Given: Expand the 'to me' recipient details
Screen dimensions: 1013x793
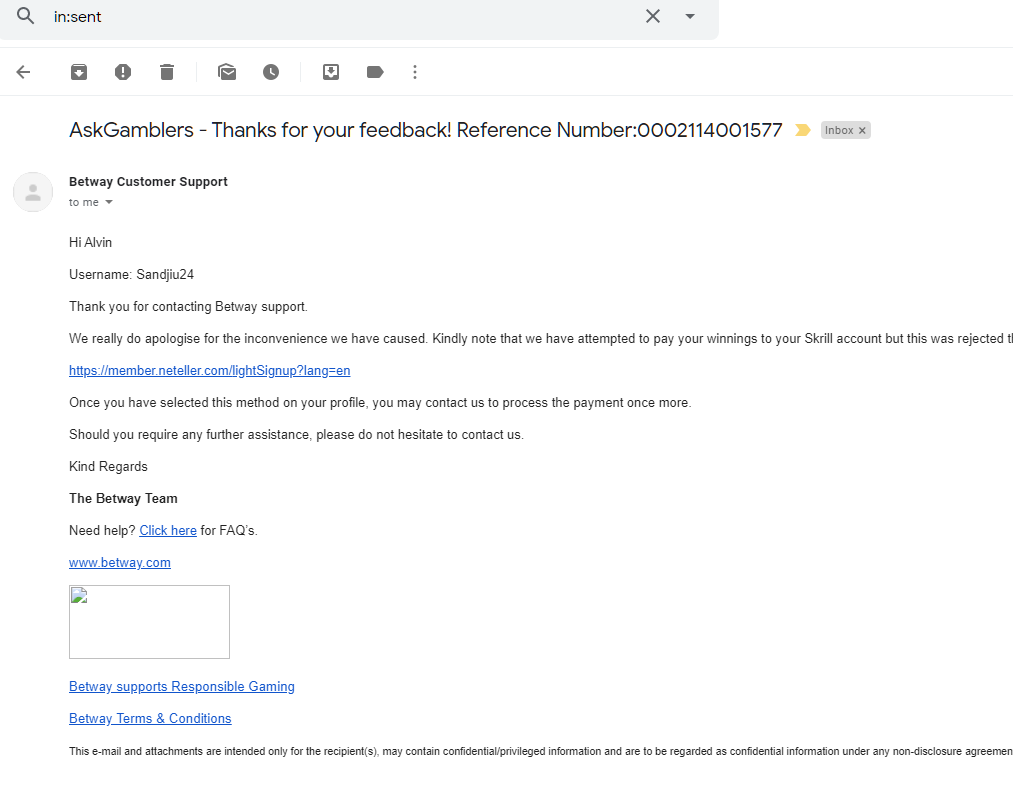Looking at the screenshot, I should pos(109,202).
